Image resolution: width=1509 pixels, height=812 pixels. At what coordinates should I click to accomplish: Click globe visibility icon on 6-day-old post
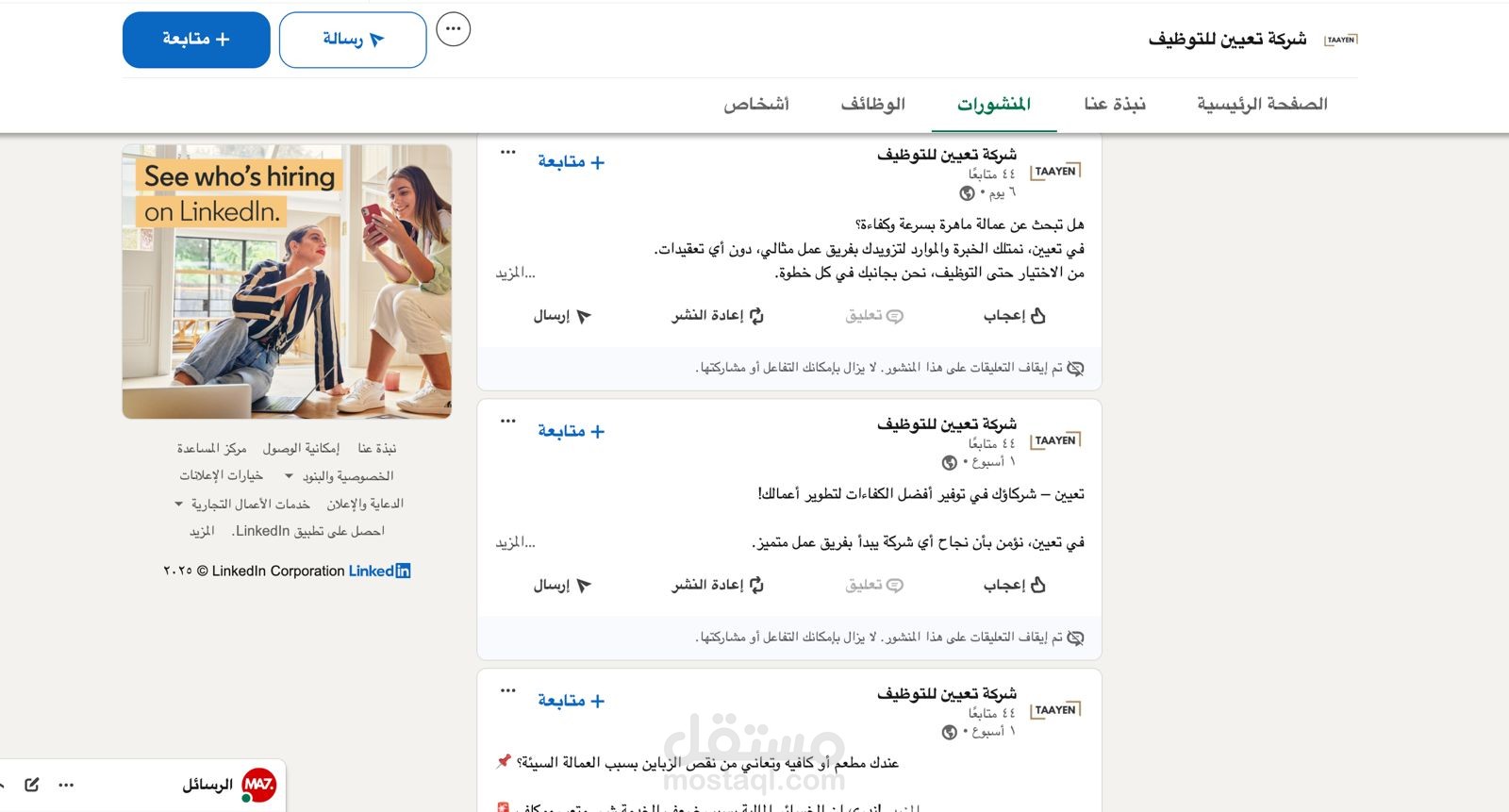point(967,193)
